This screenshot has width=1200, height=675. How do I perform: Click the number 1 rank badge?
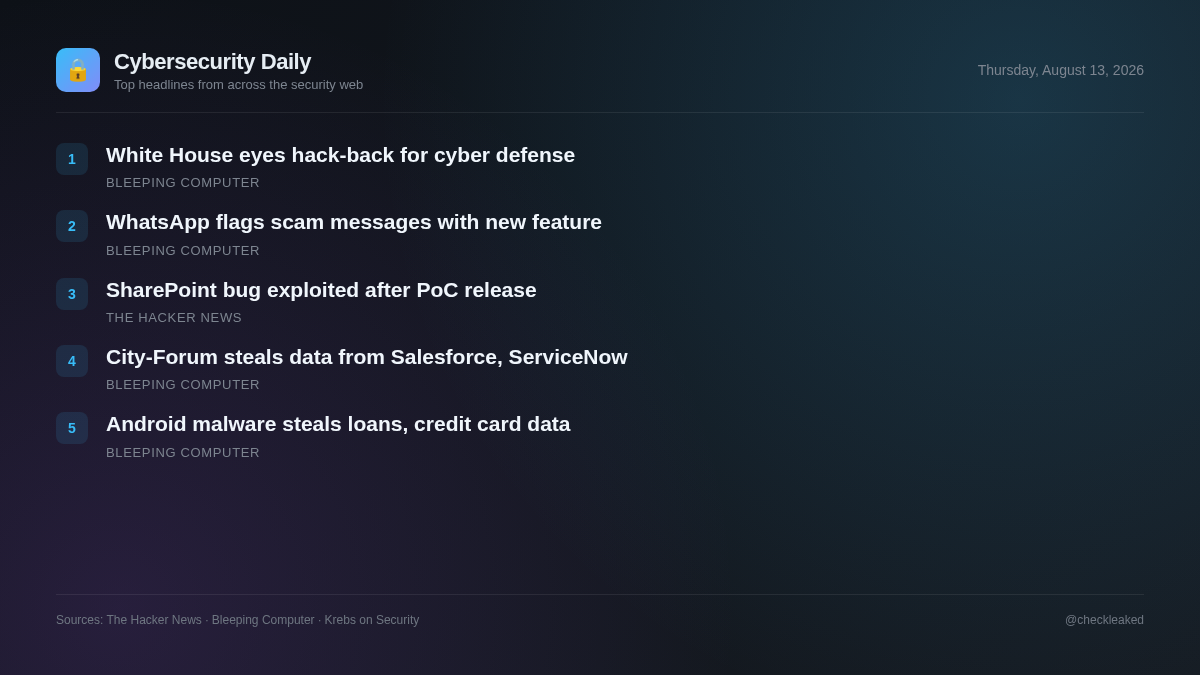(72, 159)
